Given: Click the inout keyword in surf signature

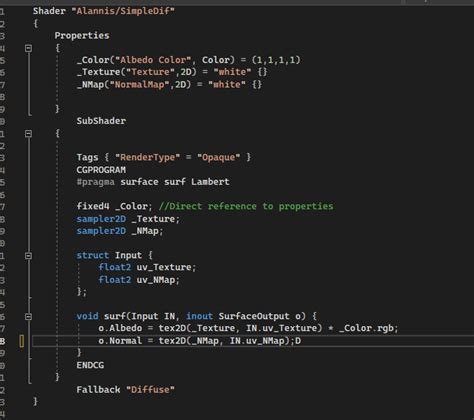Looking at the screenshot, I should pyautogui.click(x=199, y=316).
